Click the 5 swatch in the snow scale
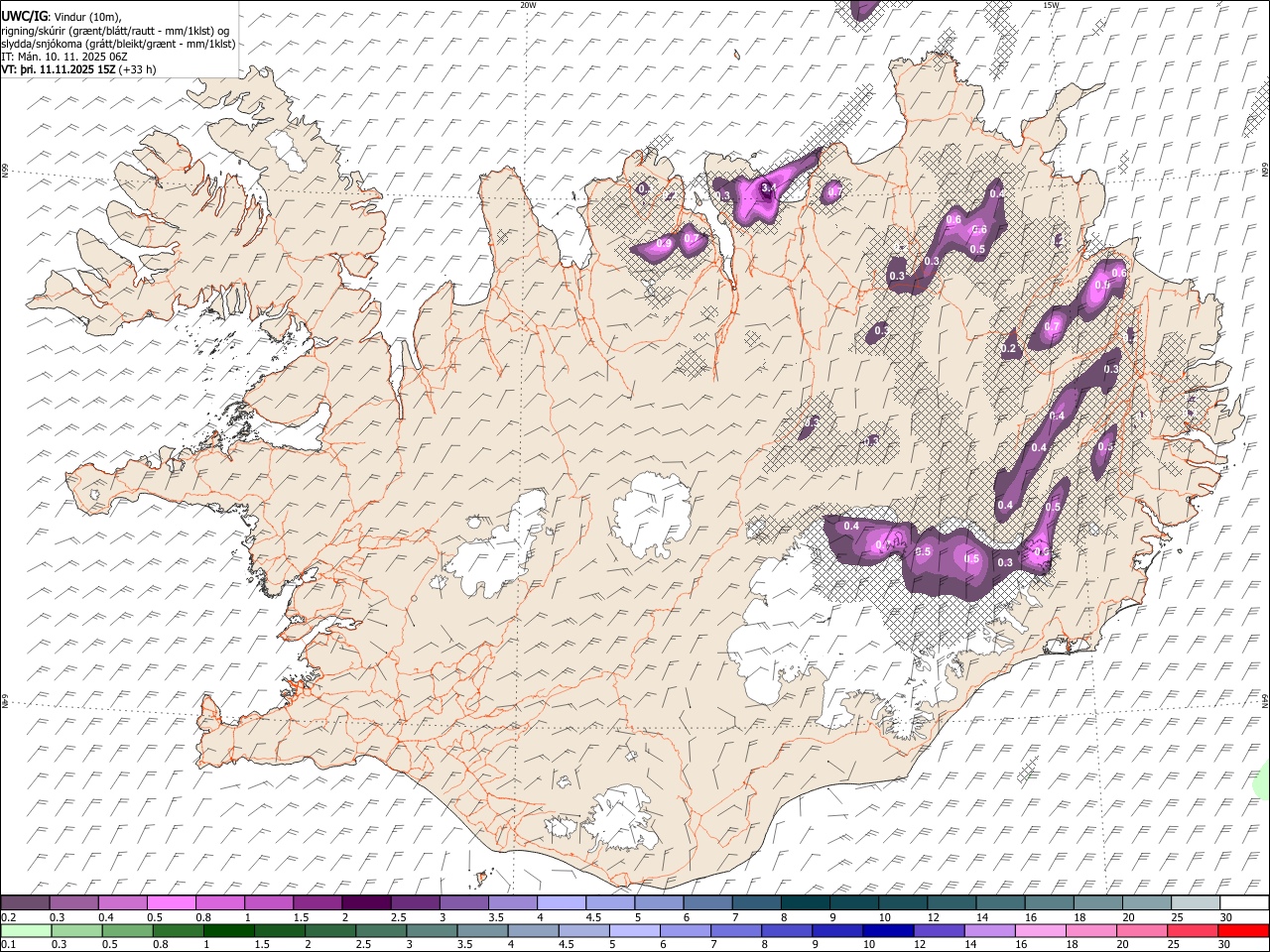This screenshot has width=1270, height=952. tap(659, 903)
